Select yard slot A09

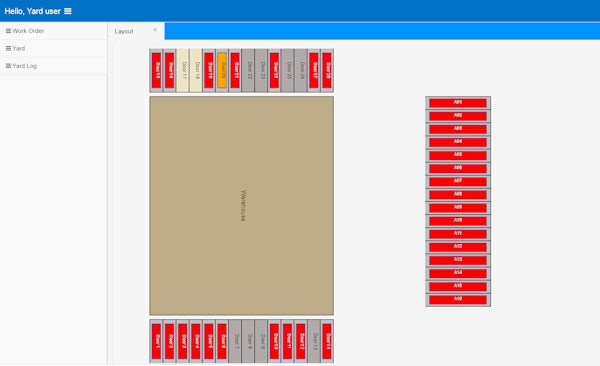point(458,208)
